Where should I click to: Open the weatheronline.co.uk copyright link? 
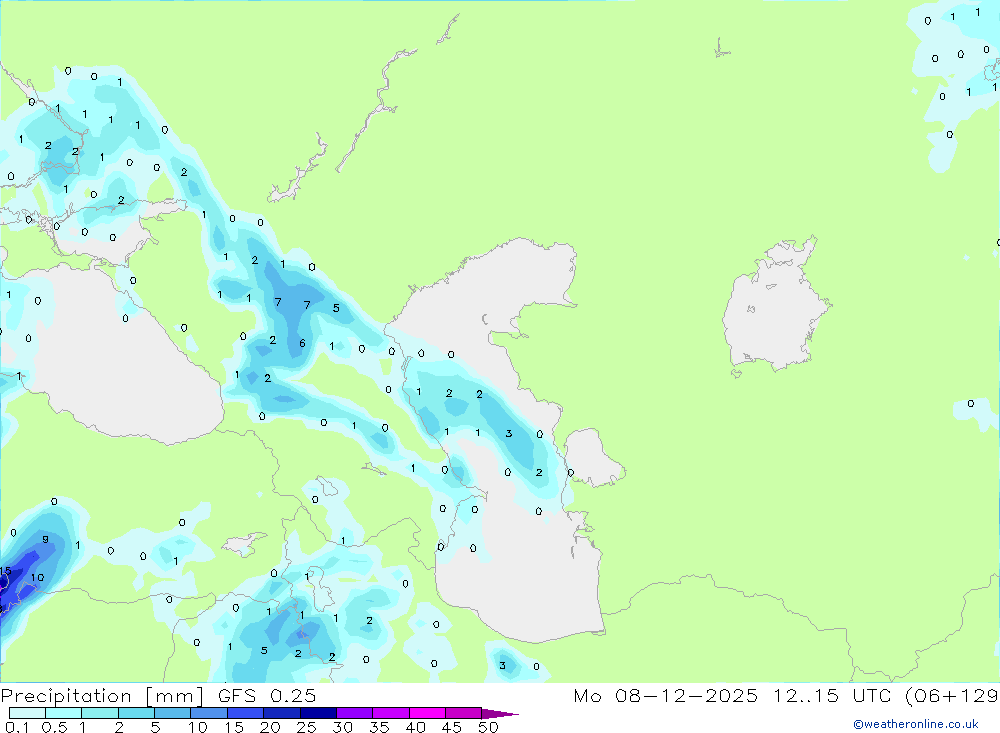tap(915, 724)
